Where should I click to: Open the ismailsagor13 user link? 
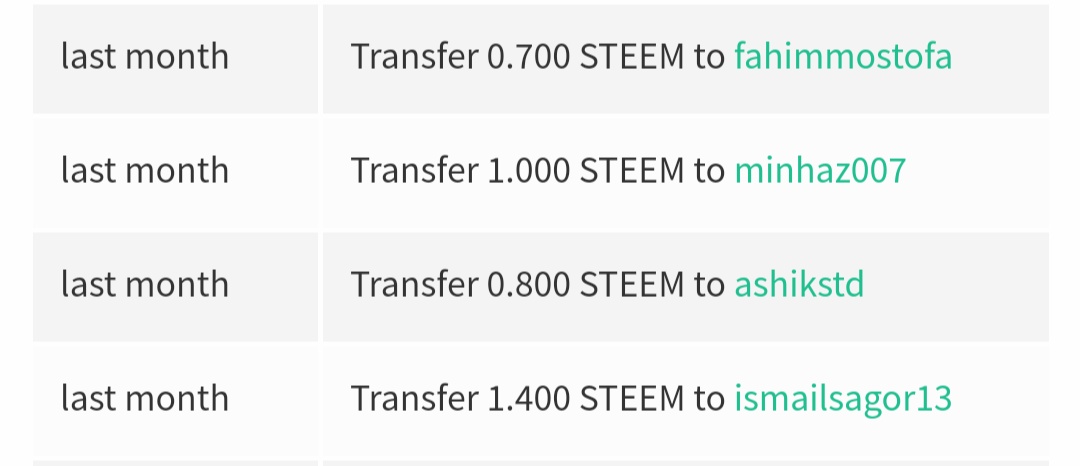(x=843, y=399)
